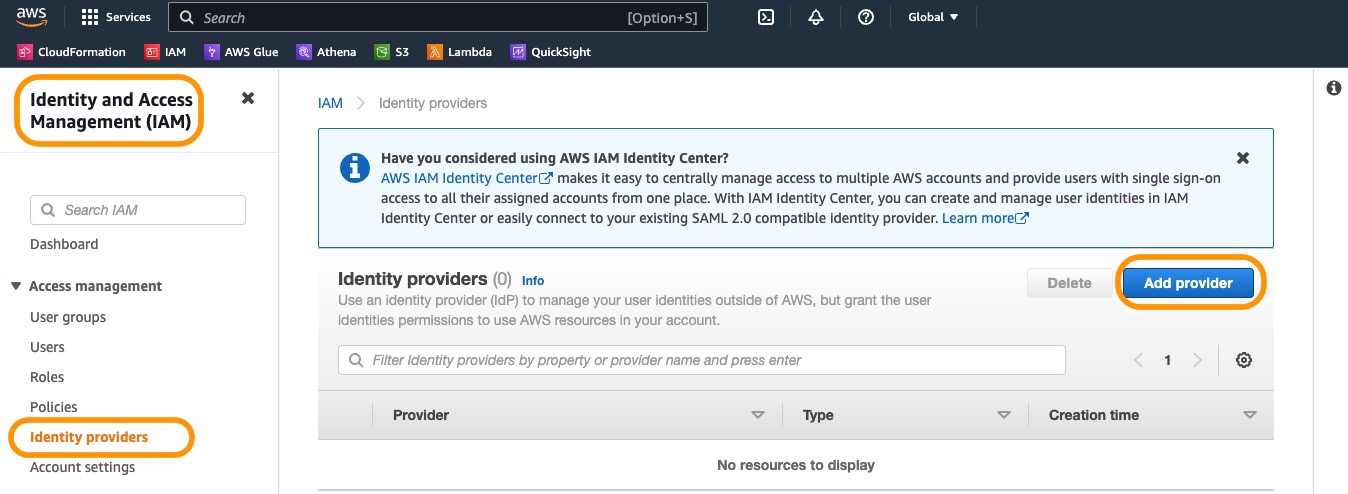Click the blue information icon in the banner

pos(355,167)
